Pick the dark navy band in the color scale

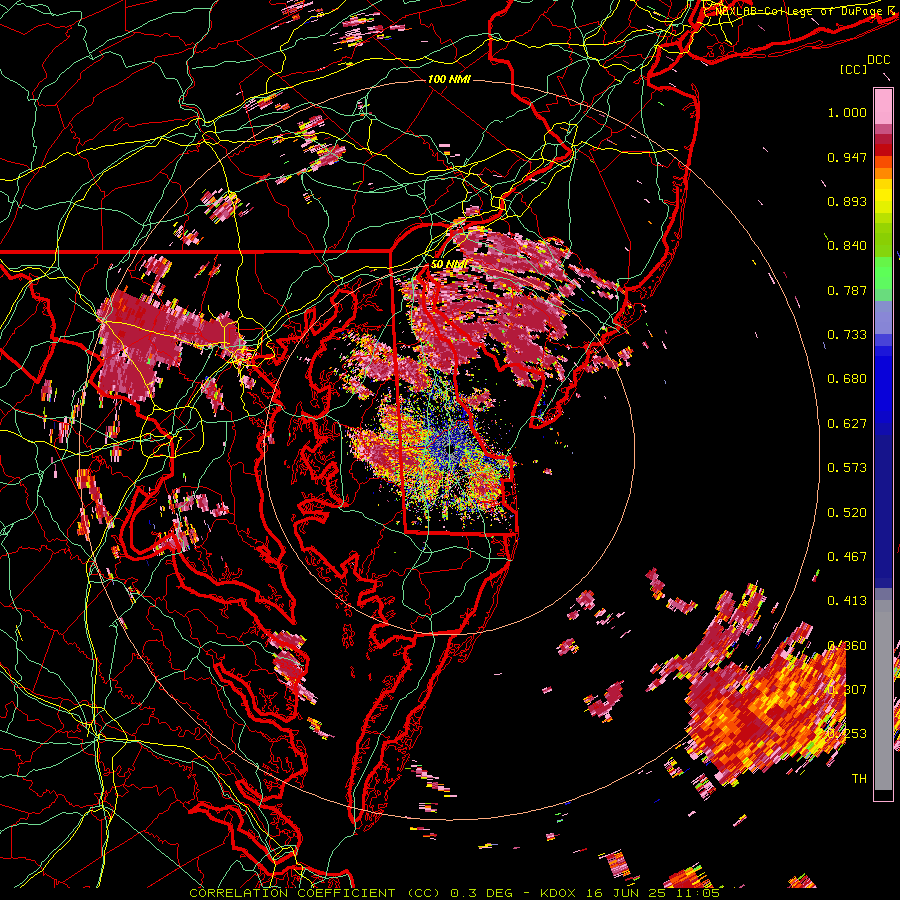(883, 511)
